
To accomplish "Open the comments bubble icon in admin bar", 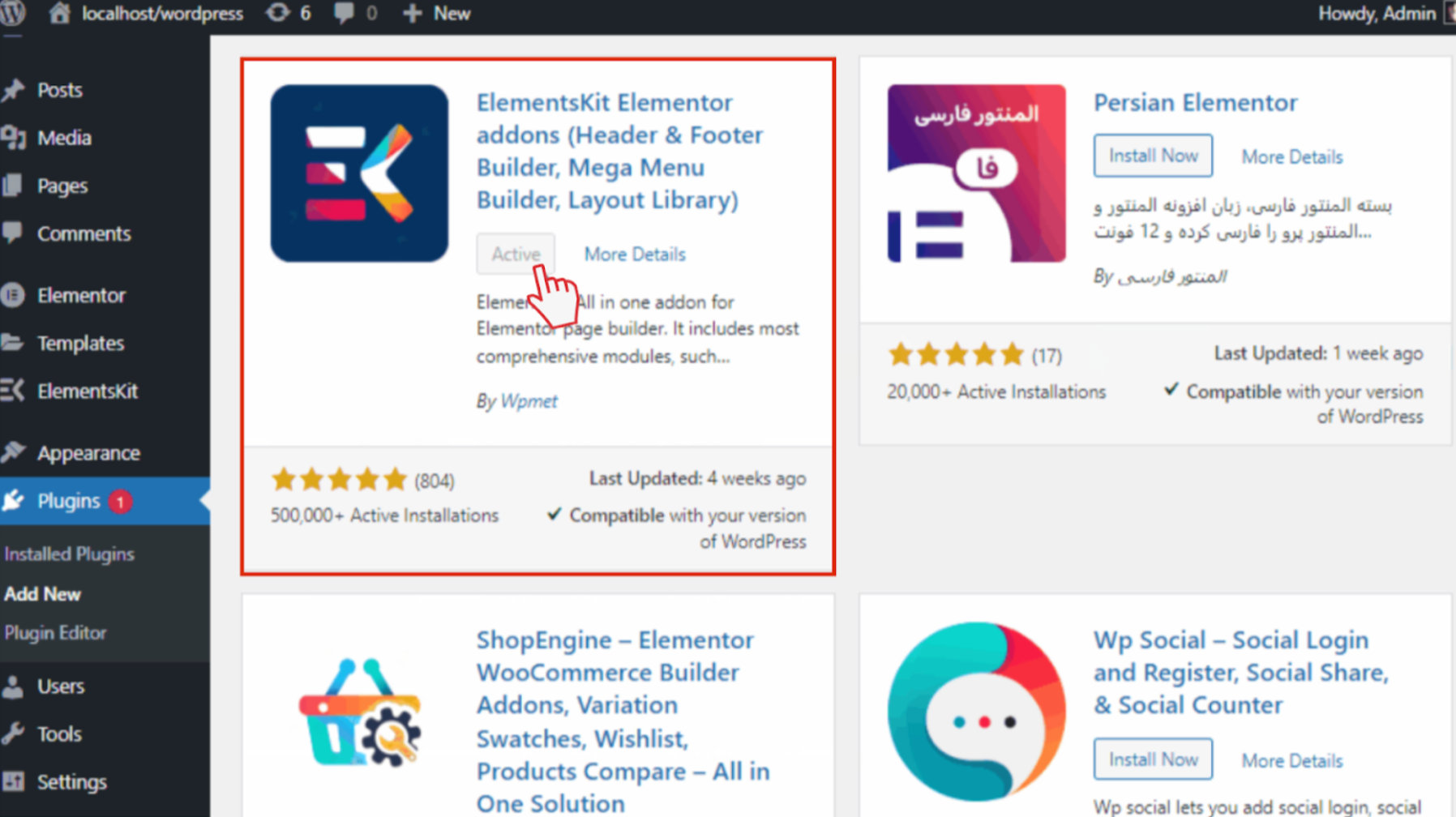I will pos(344,13).
